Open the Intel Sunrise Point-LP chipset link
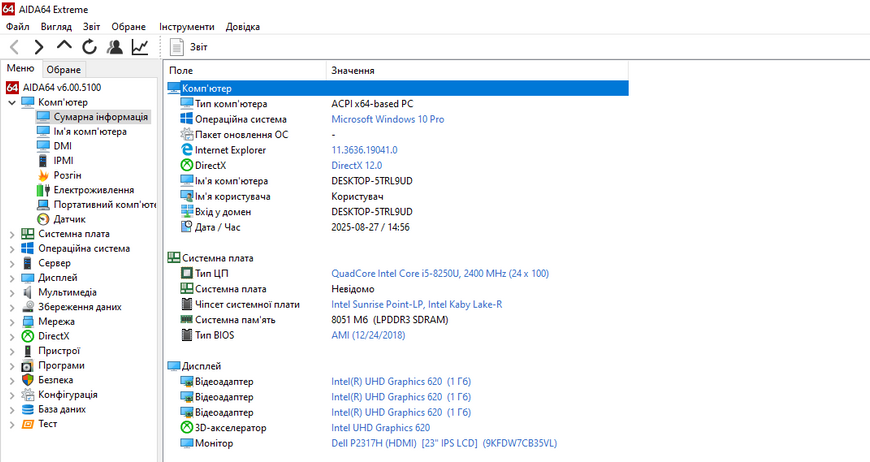The width and height of the screenshot is (870, 462). [x=417, y=304]
